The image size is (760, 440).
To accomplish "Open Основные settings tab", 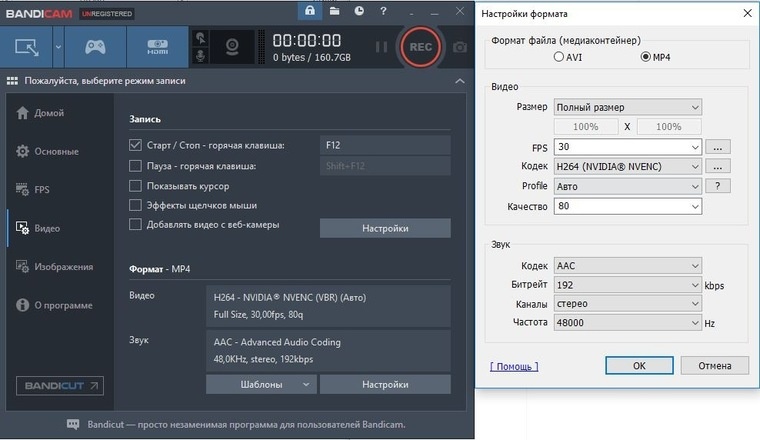I will pos(48,151).
